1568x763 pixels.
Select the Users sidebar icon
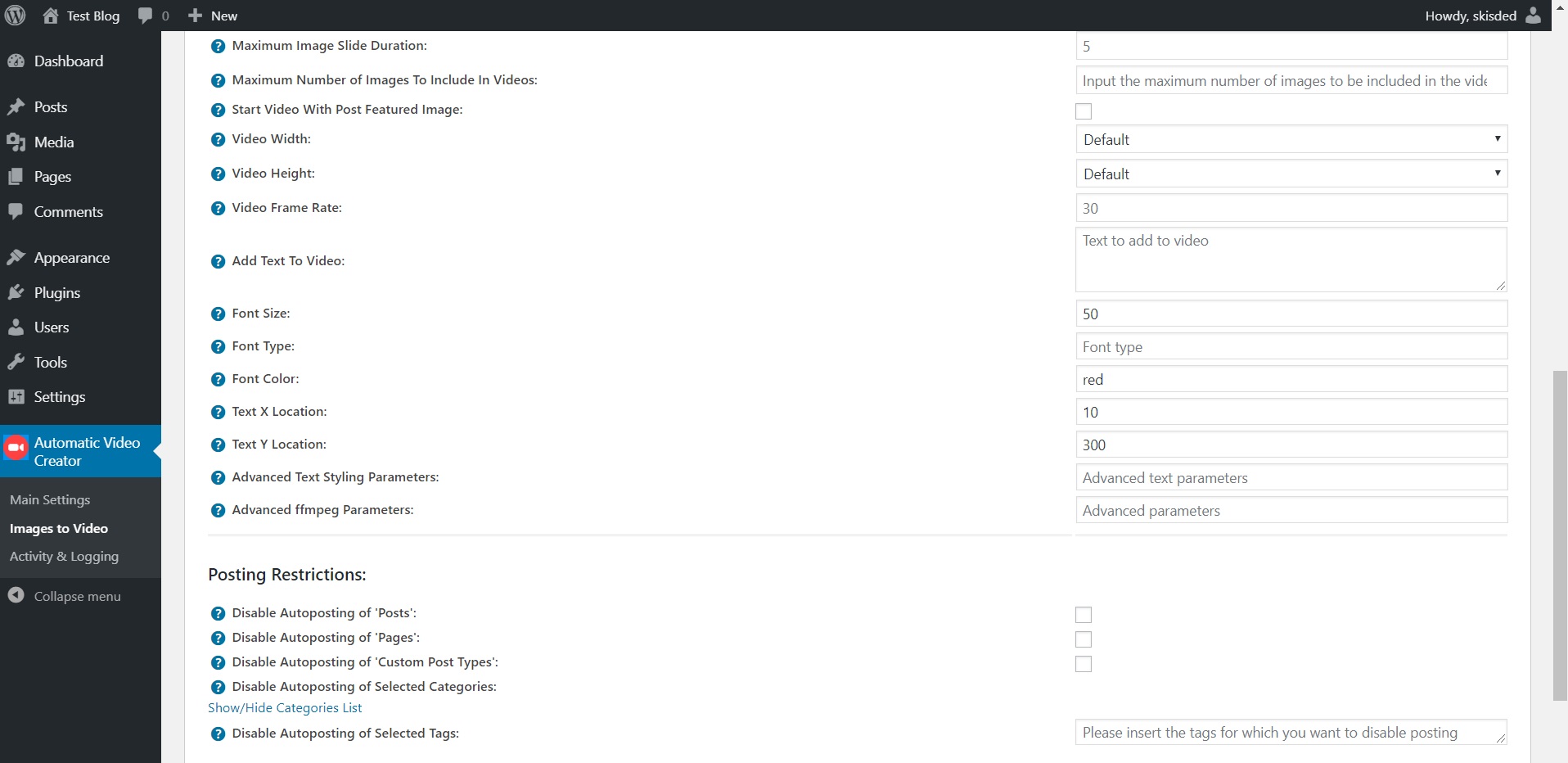(16, 327)
